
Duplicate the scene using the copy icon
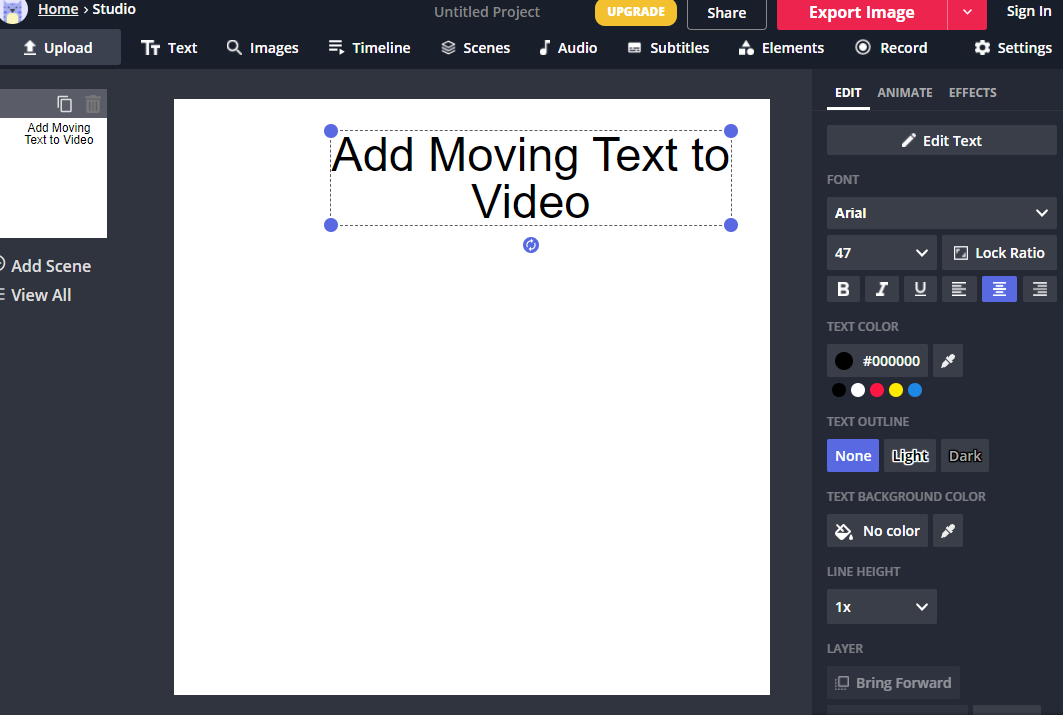coord(64,103)
